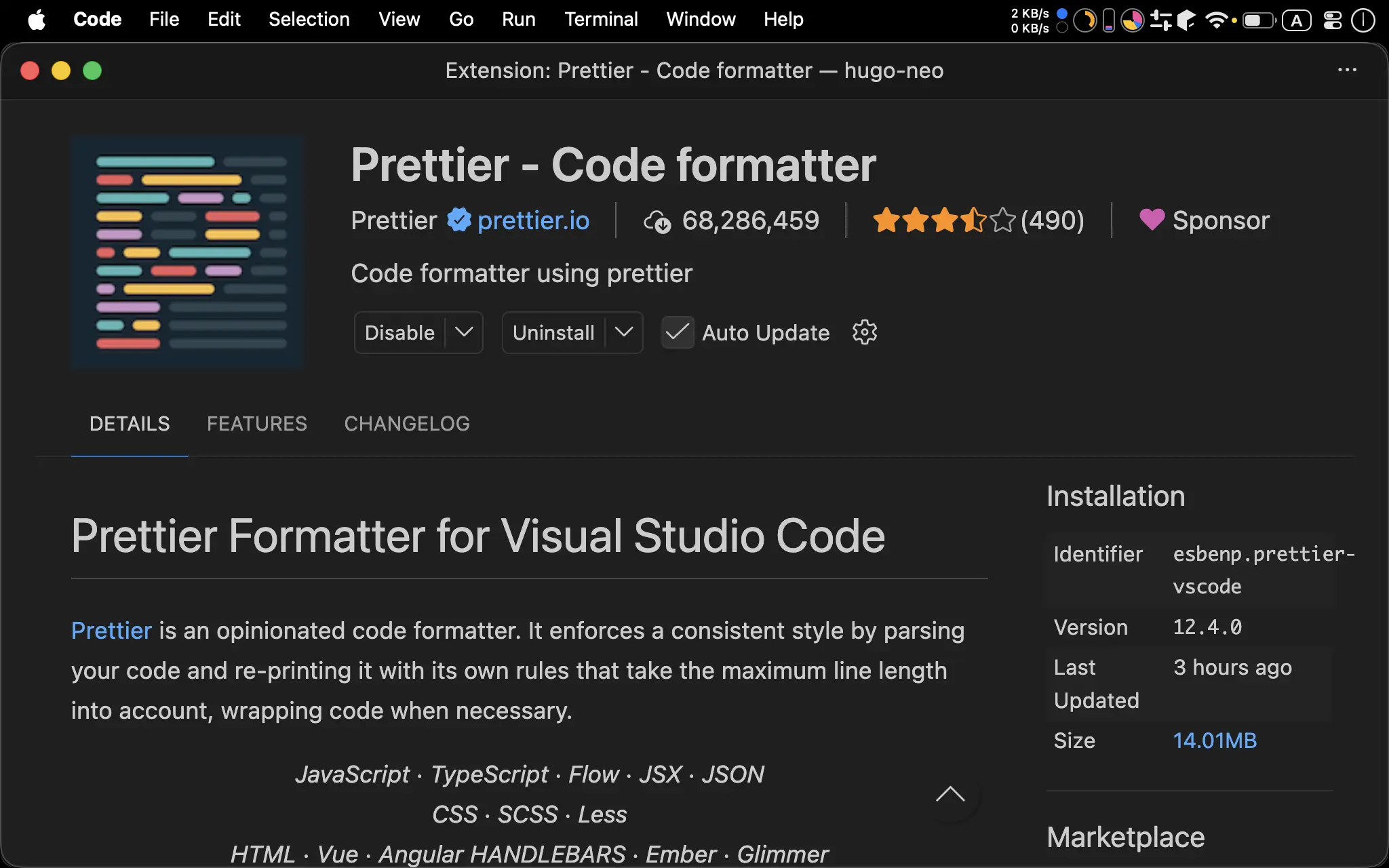Open the Apple menu
This screenshot has width=1389, height=868.
[37, 20]
